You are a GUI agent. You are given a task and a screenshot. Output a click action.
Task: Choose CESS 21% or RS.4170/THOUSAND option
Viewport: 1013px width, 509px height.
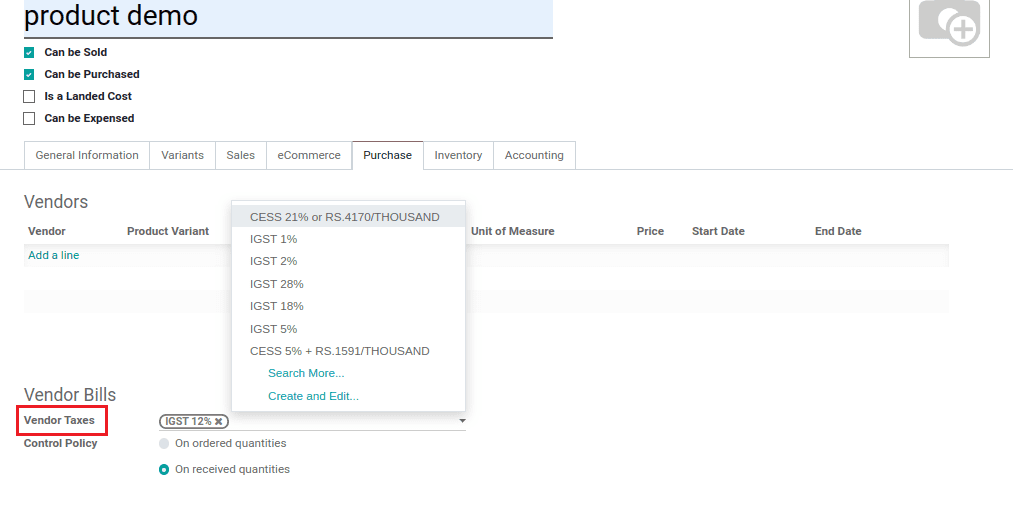tap(348, 217)
